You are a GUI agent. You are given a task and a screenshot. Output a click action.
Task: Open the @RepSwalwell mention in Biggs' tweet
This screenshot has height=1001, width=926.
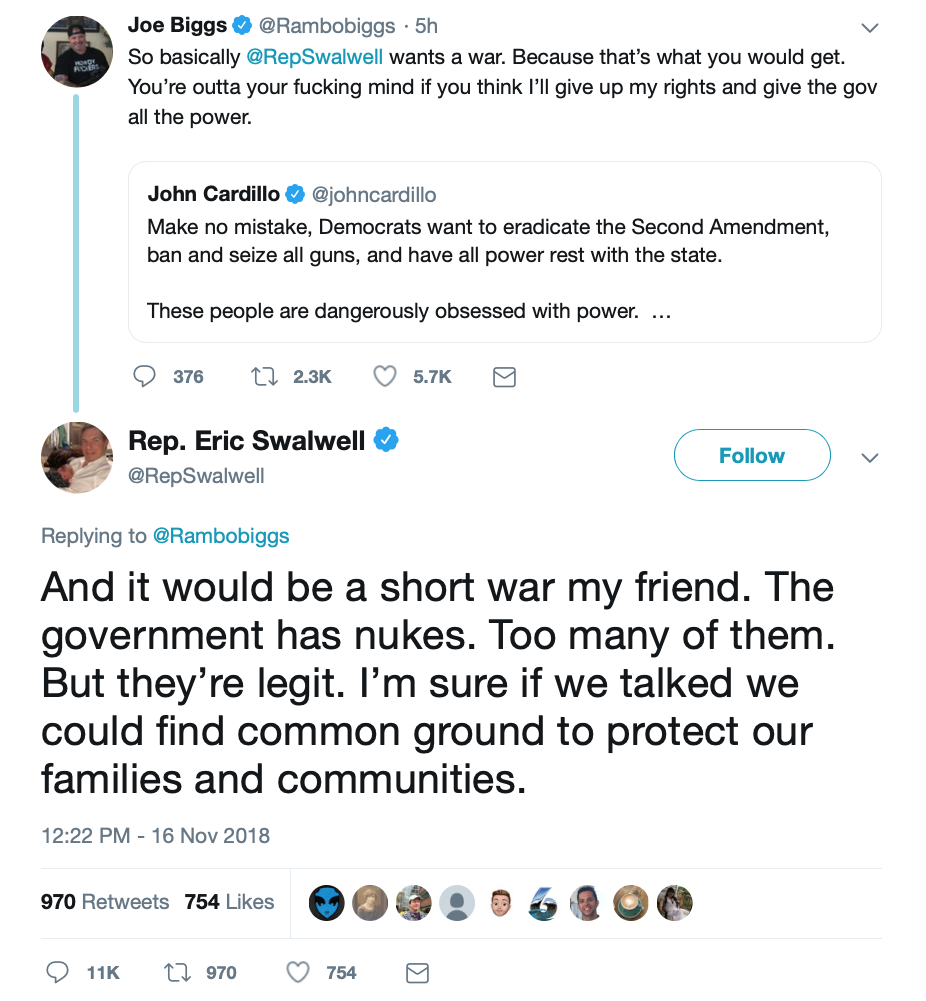point(315,57)
